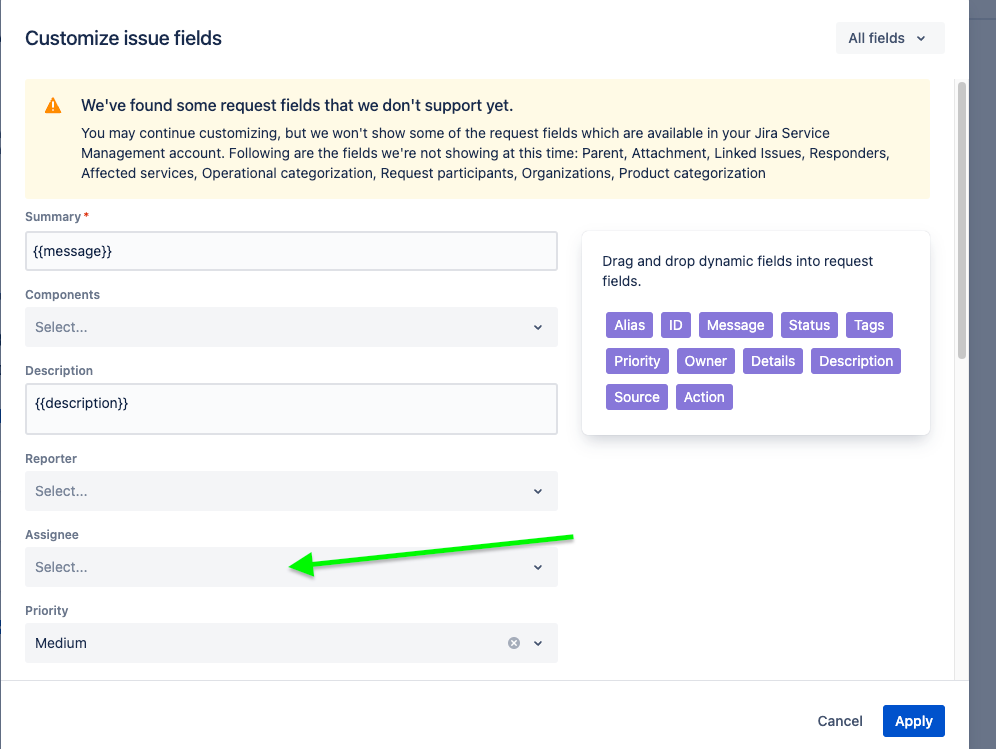Select the ID dynamic field tag

tap(675, 325)
